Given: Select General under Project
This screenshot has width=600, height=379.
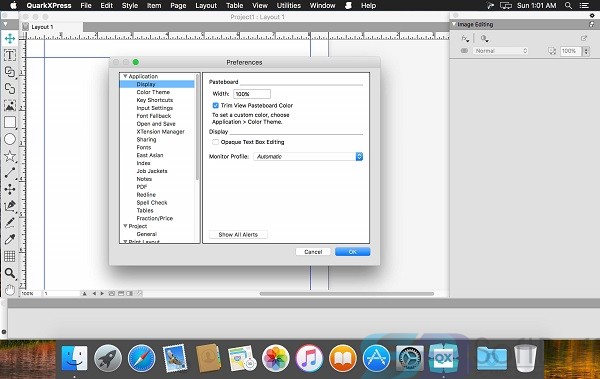Looking at the screenshot, I should coord(147,234).
